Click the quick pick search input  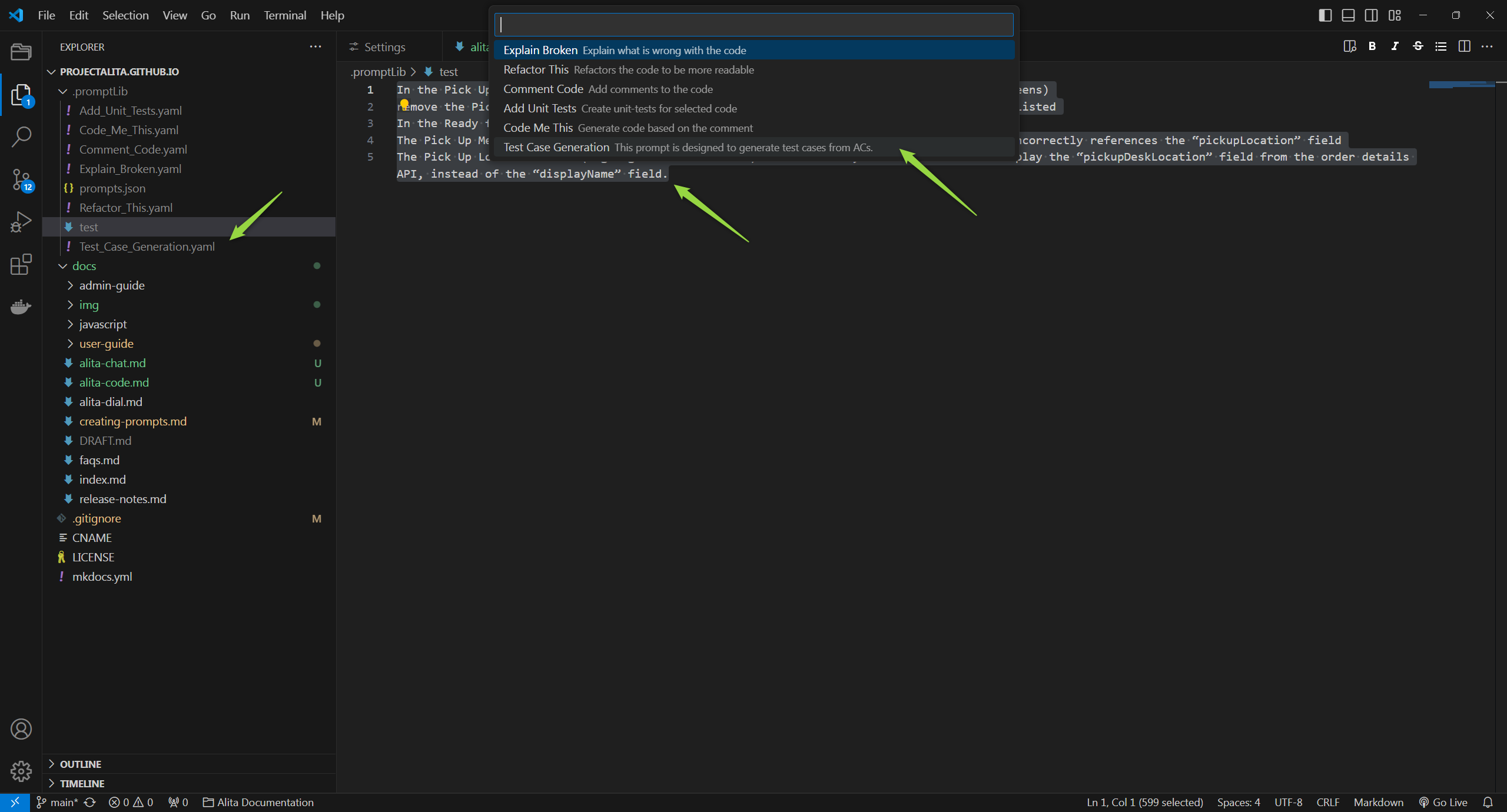click(754, 25)
